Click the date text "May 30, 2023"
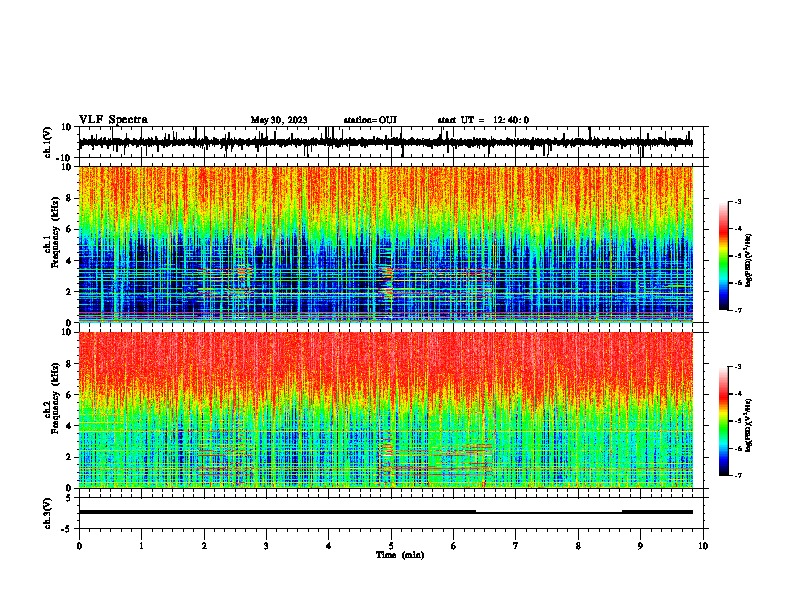The image size is (792, 612). tap(279, 120)
